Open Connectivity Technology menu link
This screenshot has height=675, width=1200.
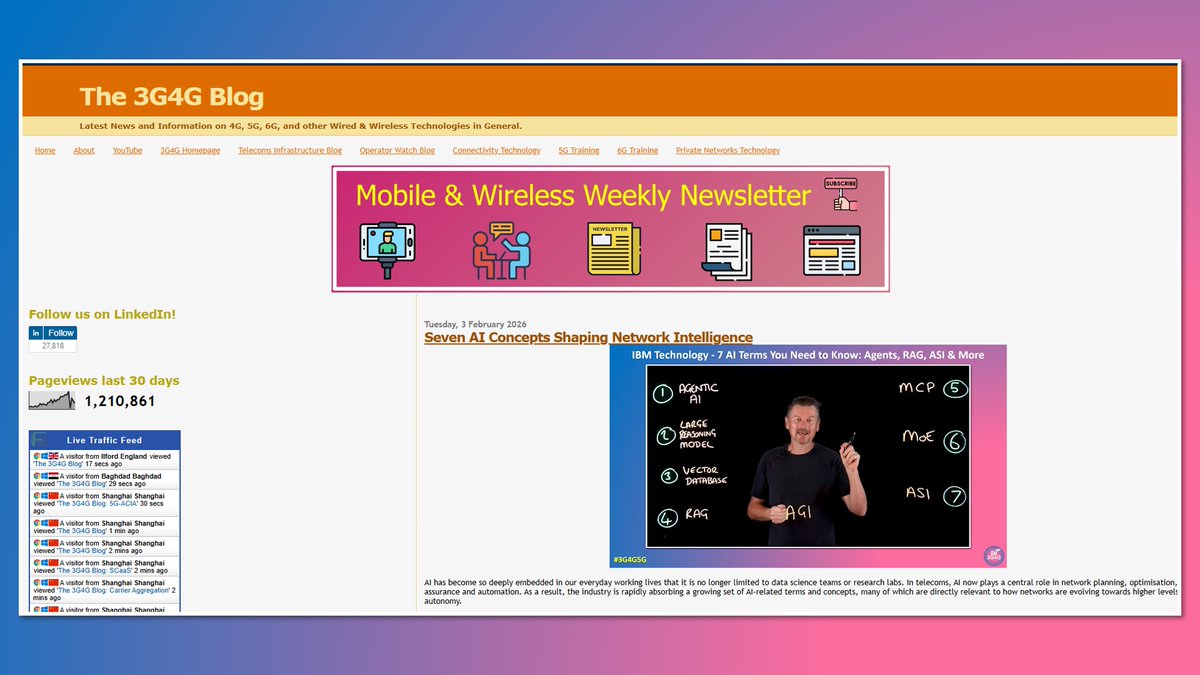coord(496,150)
